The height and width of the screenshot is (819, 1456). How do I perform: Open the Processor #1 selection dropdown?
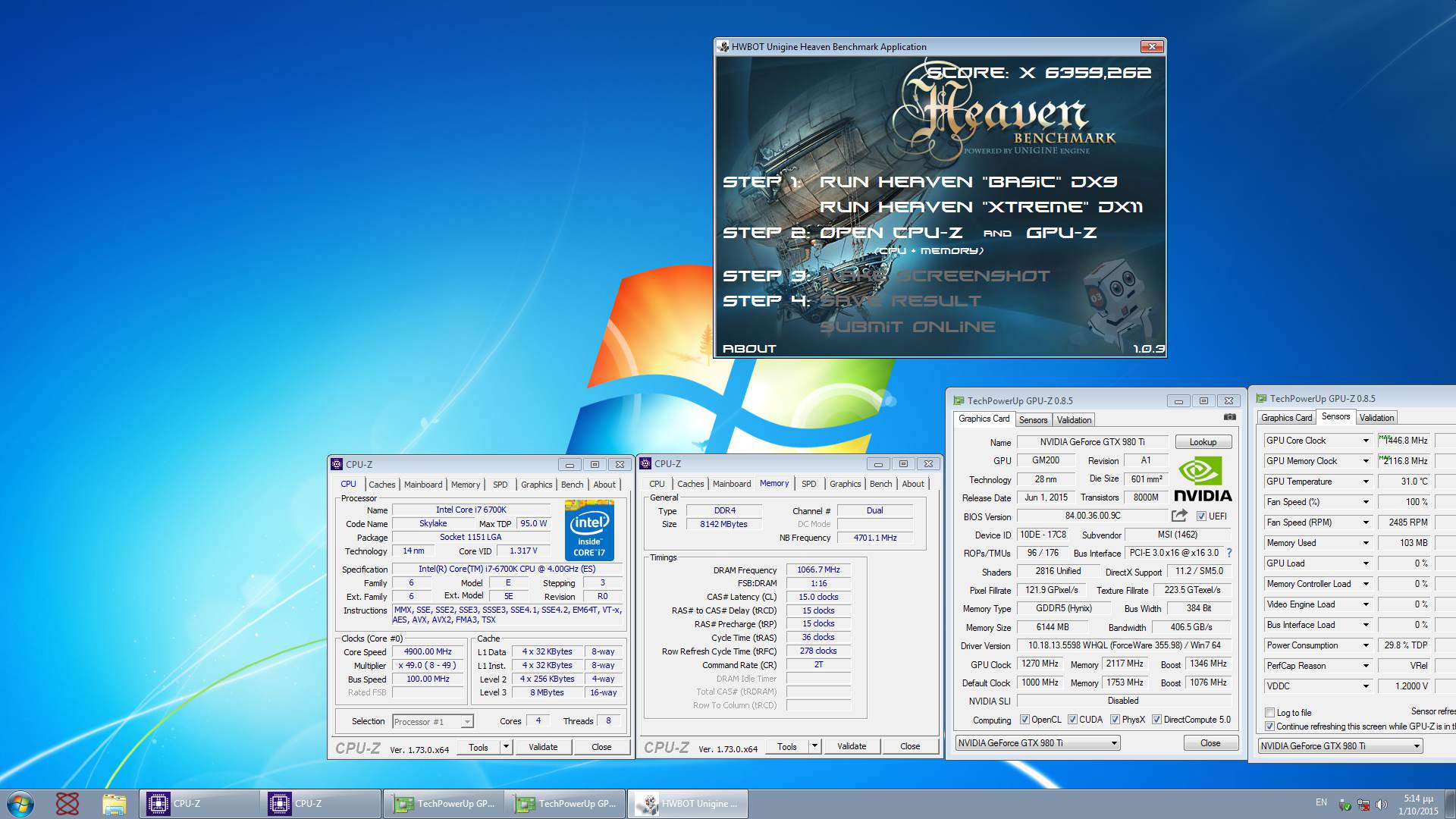point(467,722)
